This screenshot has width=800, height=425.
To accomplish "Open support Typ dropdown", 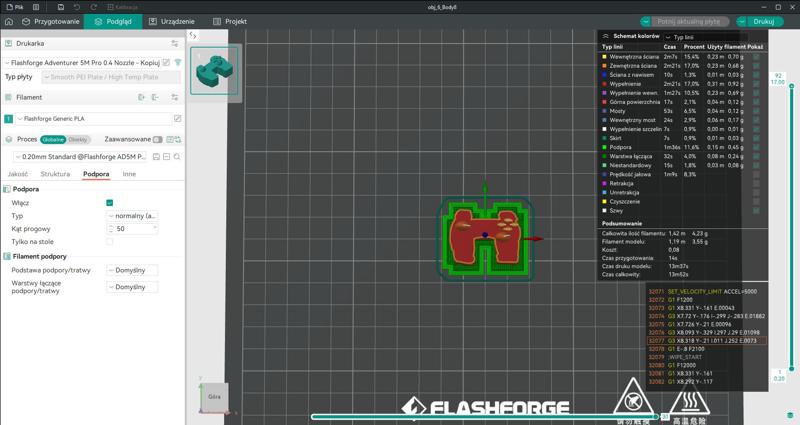I will 132,216.
